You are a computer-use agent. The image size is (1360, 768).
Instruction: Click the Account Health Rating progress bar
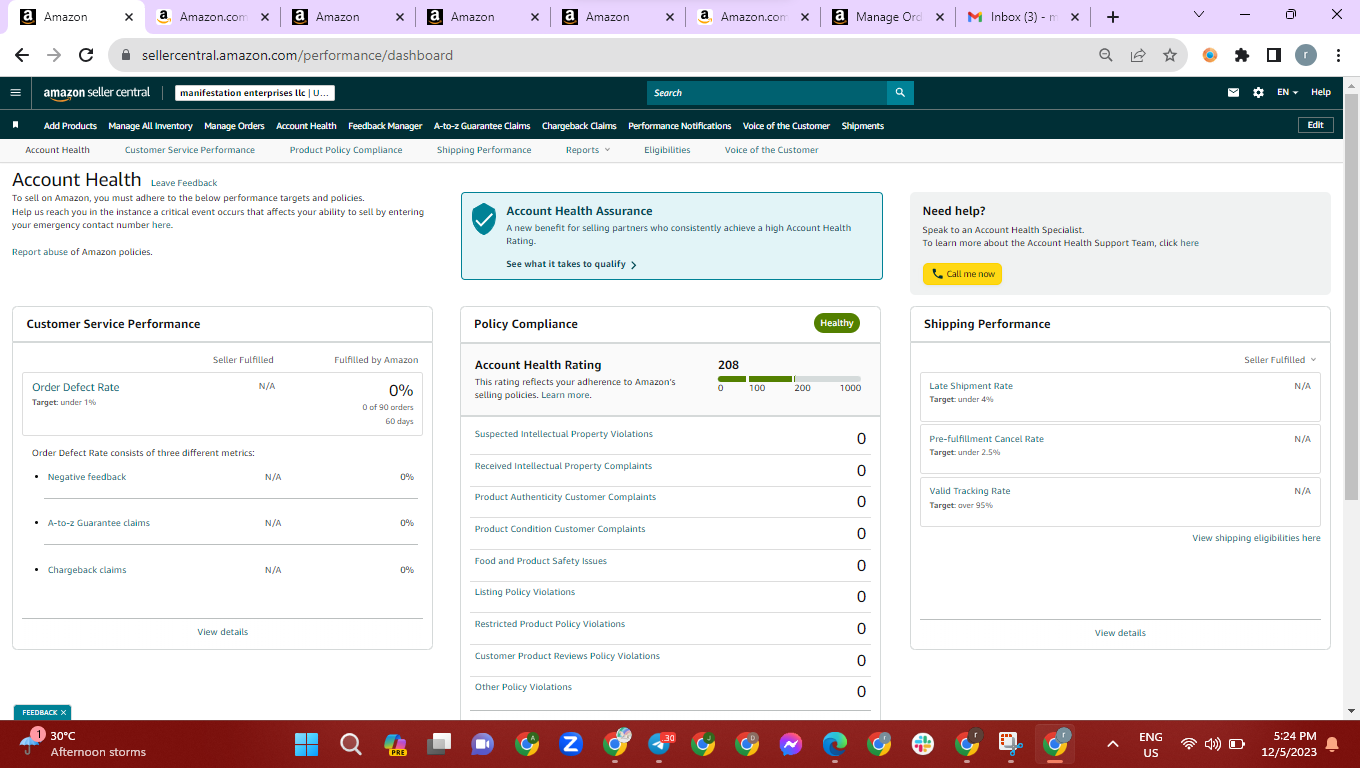coord(789,379)
